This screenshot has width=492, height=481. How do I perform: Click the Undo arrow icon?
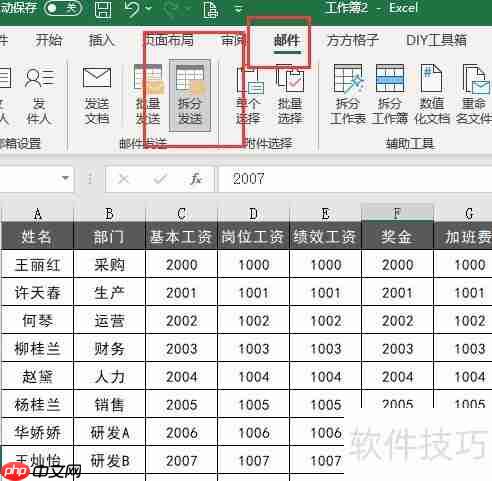[x=132, y=9]
